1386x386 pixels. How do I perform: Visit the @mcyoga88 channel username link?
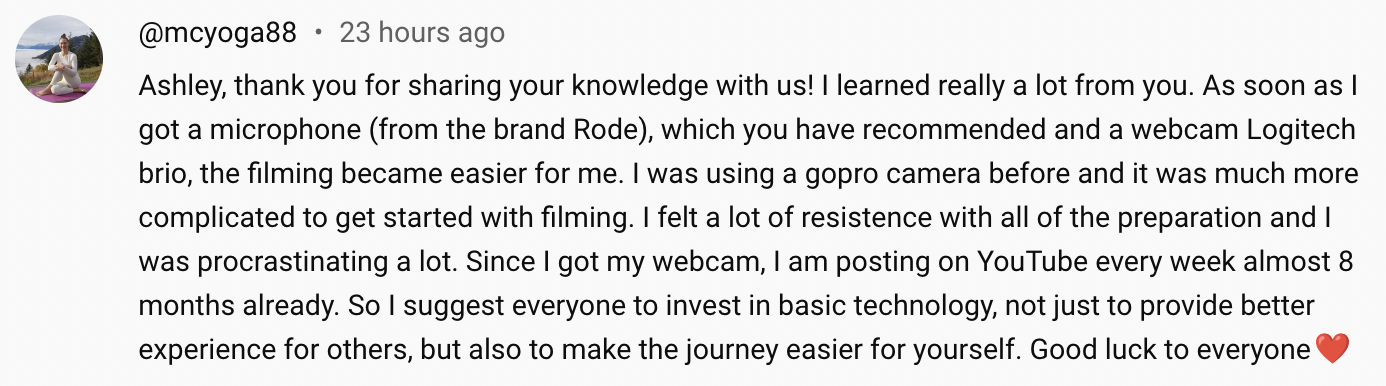218,33
